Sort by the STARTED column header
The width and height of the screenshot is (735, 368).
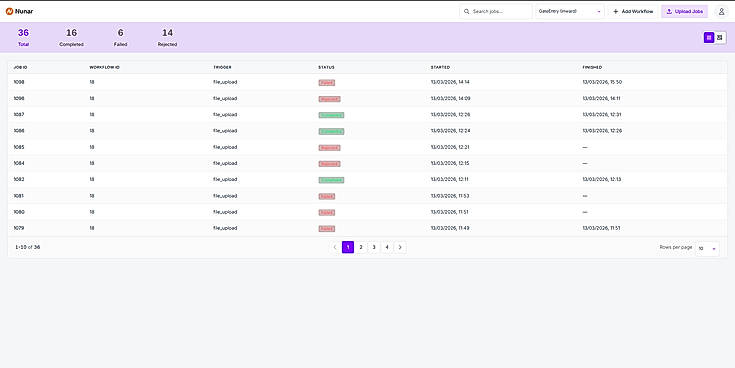440,68
